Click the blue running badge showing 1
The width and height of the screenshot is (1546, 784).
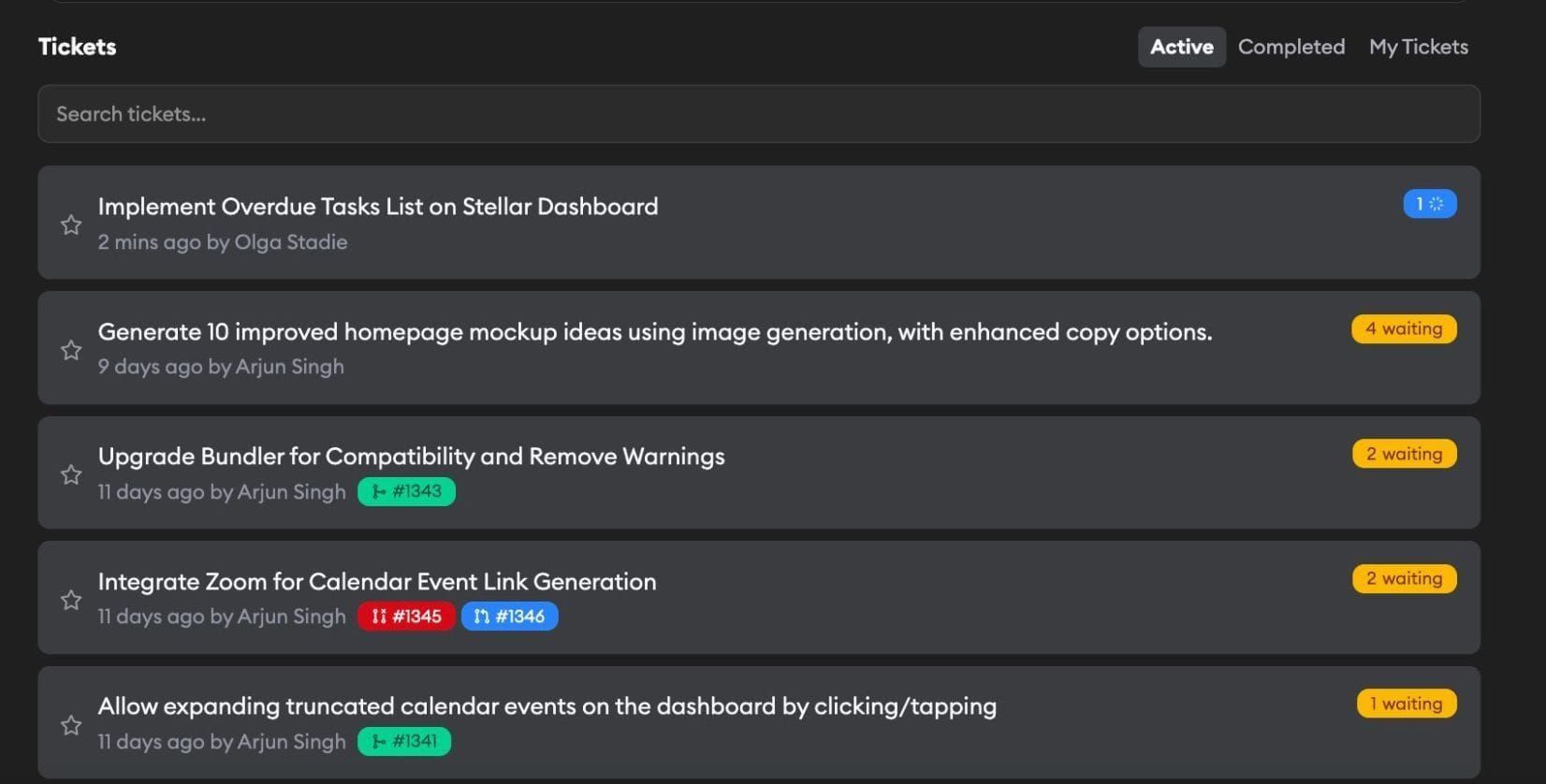[x=1429, y=204]
